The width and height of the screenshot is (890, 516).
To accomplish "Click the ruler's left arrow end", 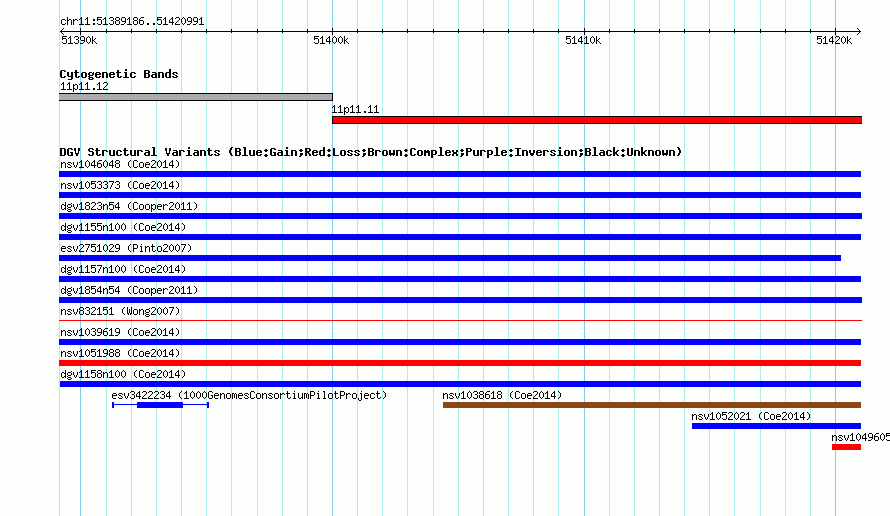I will click(62, 31).
